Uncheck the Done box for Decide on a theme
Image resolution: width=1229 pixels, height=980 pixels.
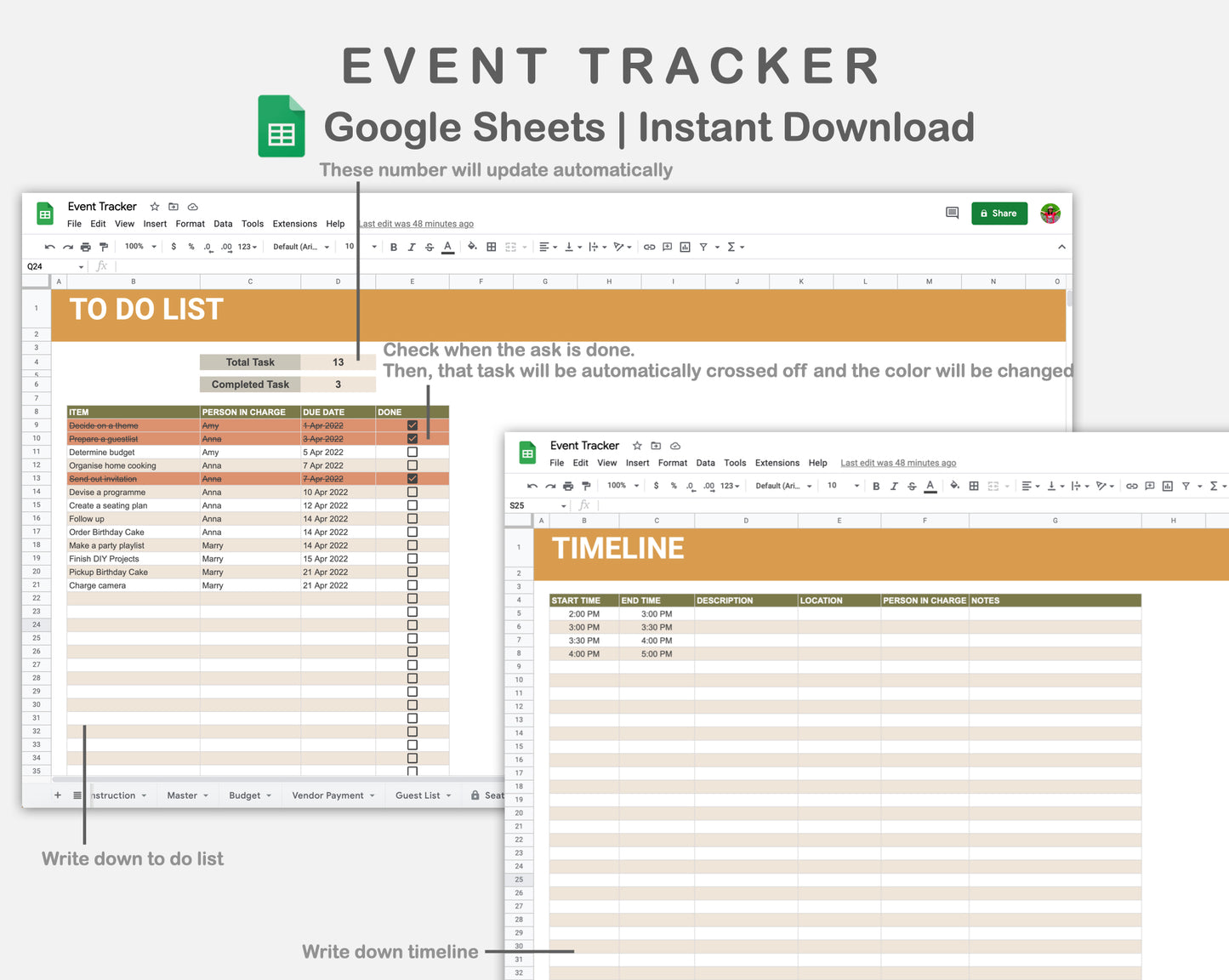coord(413,425)
